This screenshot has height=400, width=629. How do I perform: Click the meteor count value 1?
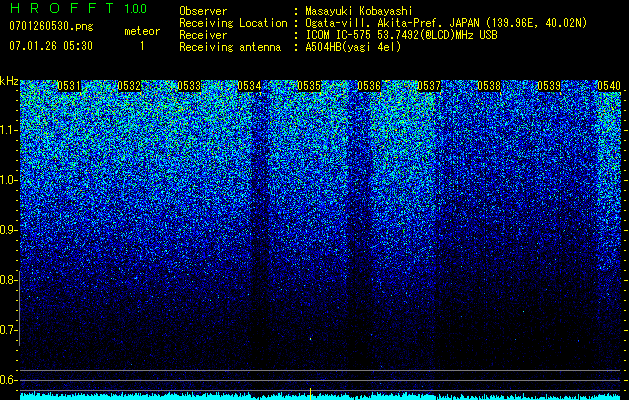coord(142,46)
